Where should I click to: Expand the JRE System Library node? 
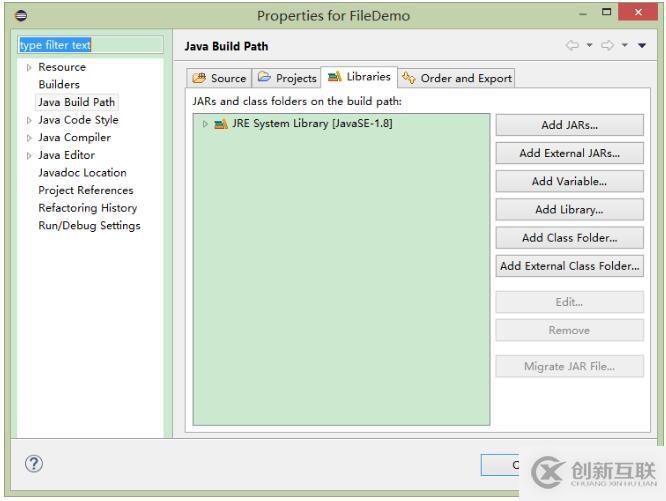point(205,124)
